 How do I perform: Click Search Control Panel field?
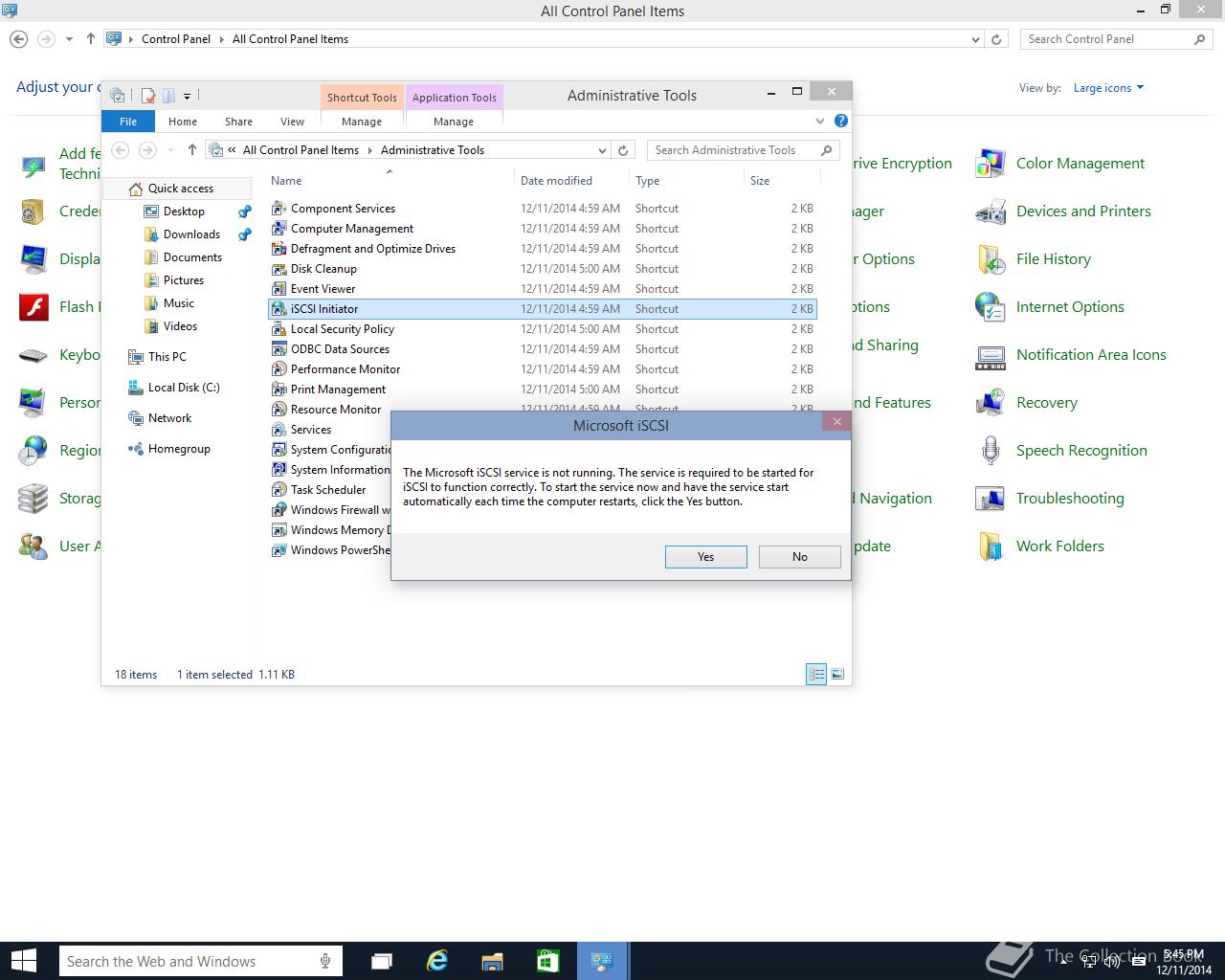click(1116, 39)
